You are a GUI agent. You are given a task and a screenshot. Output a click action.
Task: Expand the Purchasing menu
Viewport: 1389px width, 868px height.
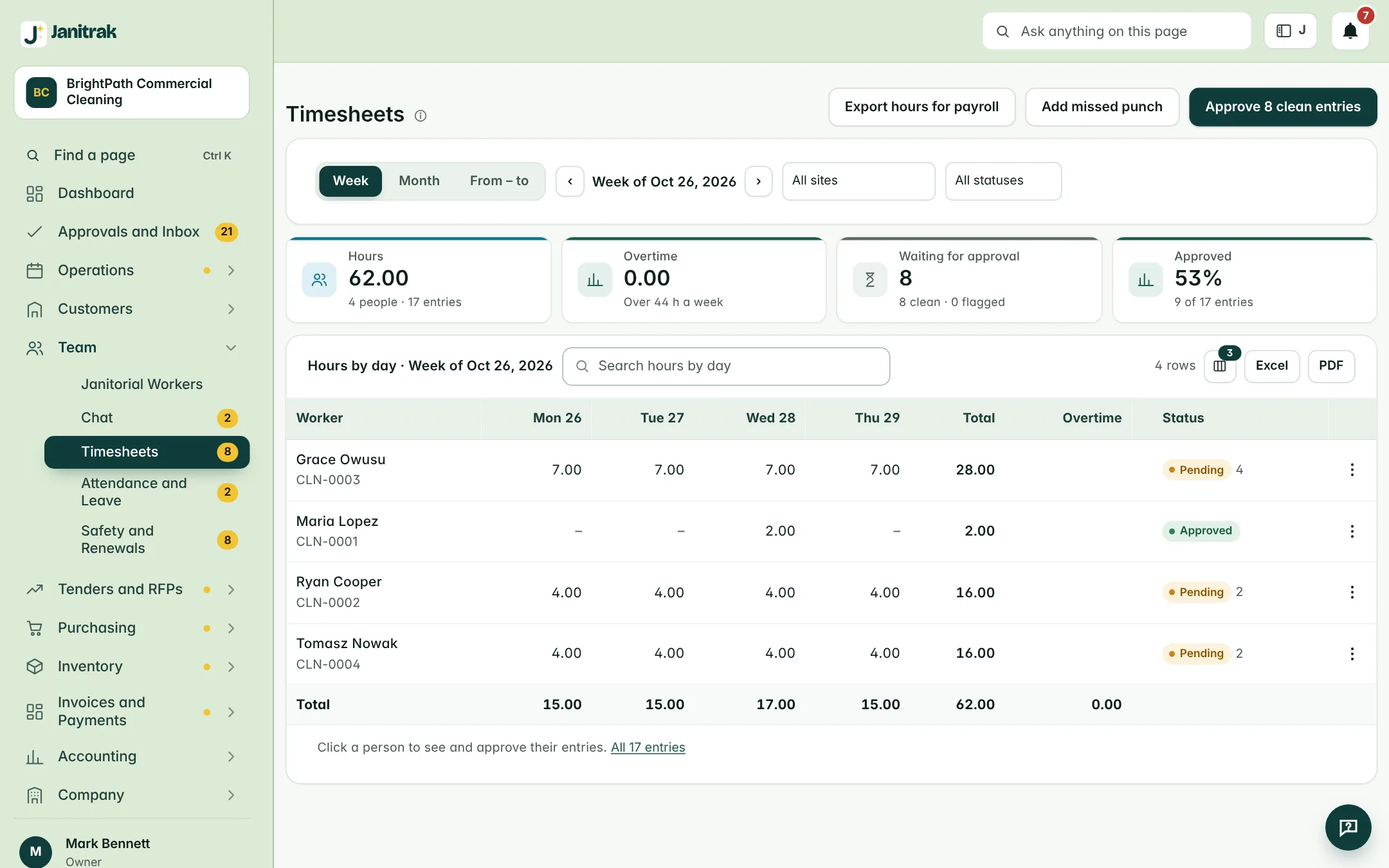[132, 628]
